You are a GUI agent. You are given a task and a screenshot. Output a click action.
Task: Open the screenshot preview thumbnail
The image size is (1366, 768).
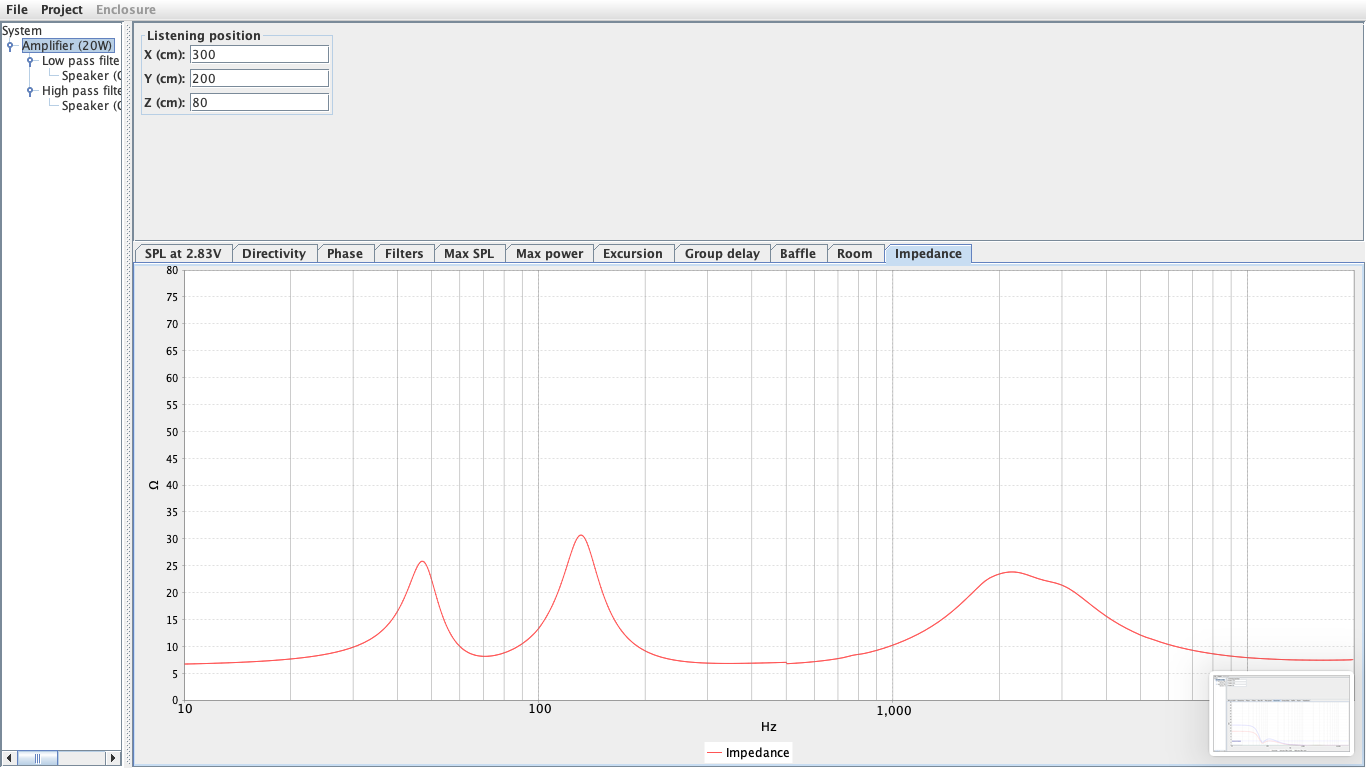point(1281,715)
